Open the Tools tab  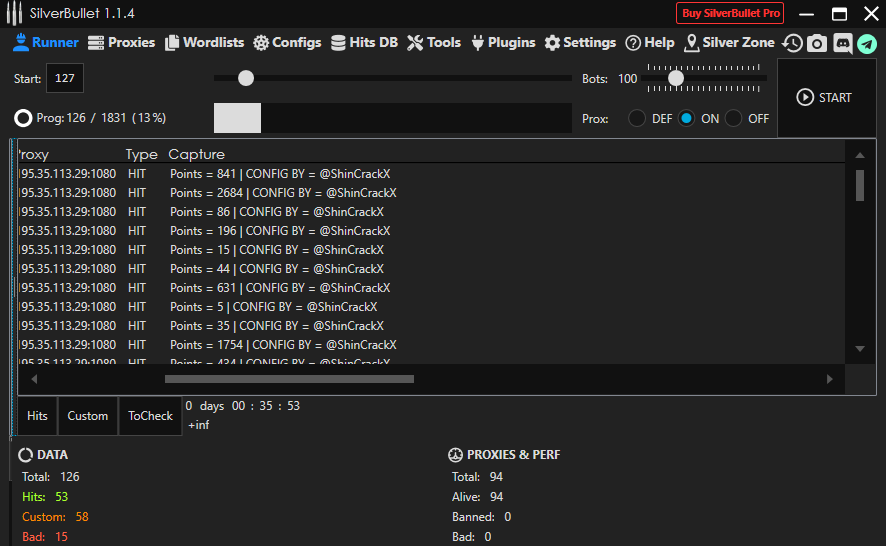[x=434, y=42]
